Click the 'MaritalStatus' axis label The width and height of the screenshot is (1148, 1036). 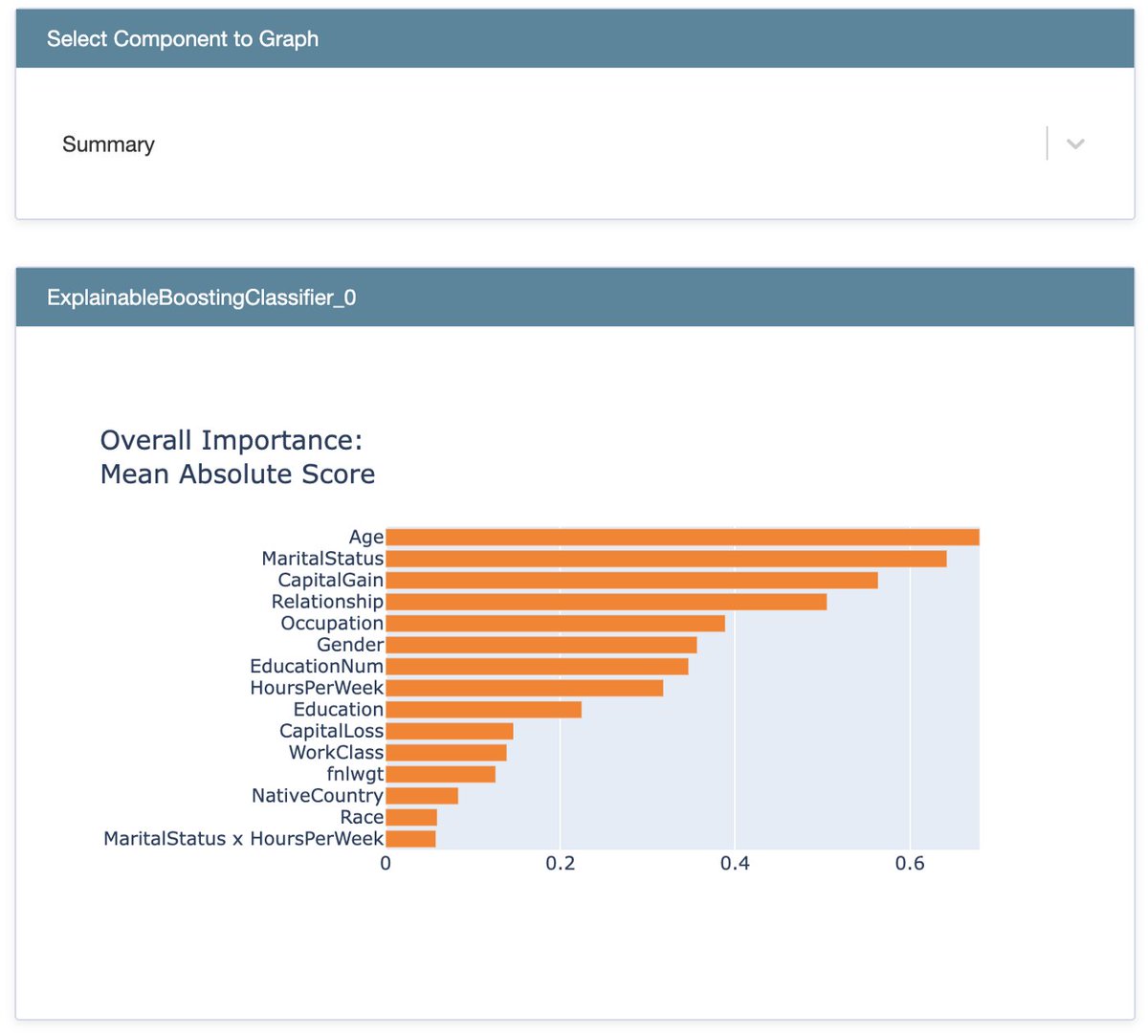coord(322,559)
